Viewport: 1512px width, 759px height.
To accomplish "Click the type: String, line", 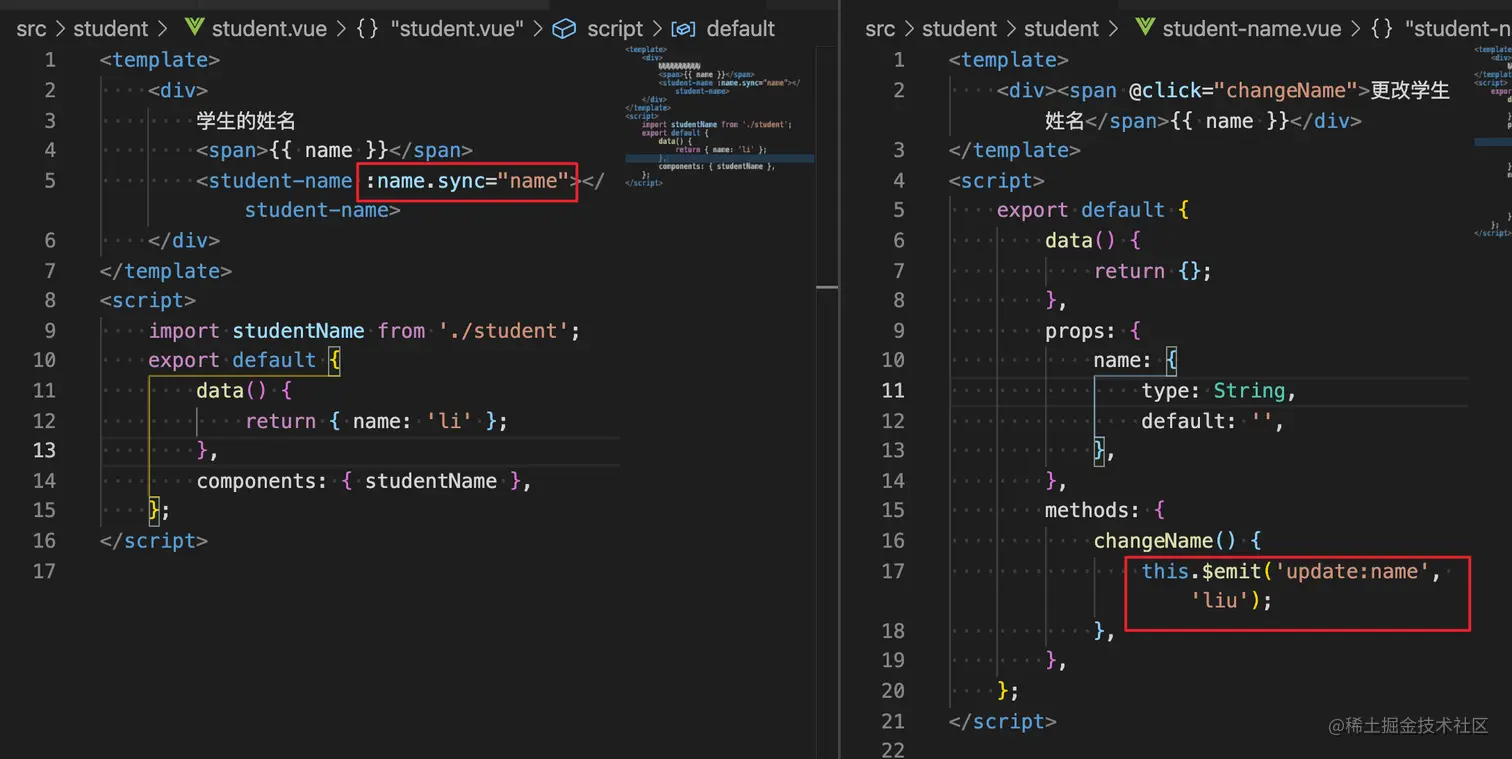I will click(x=1219, y=391).
